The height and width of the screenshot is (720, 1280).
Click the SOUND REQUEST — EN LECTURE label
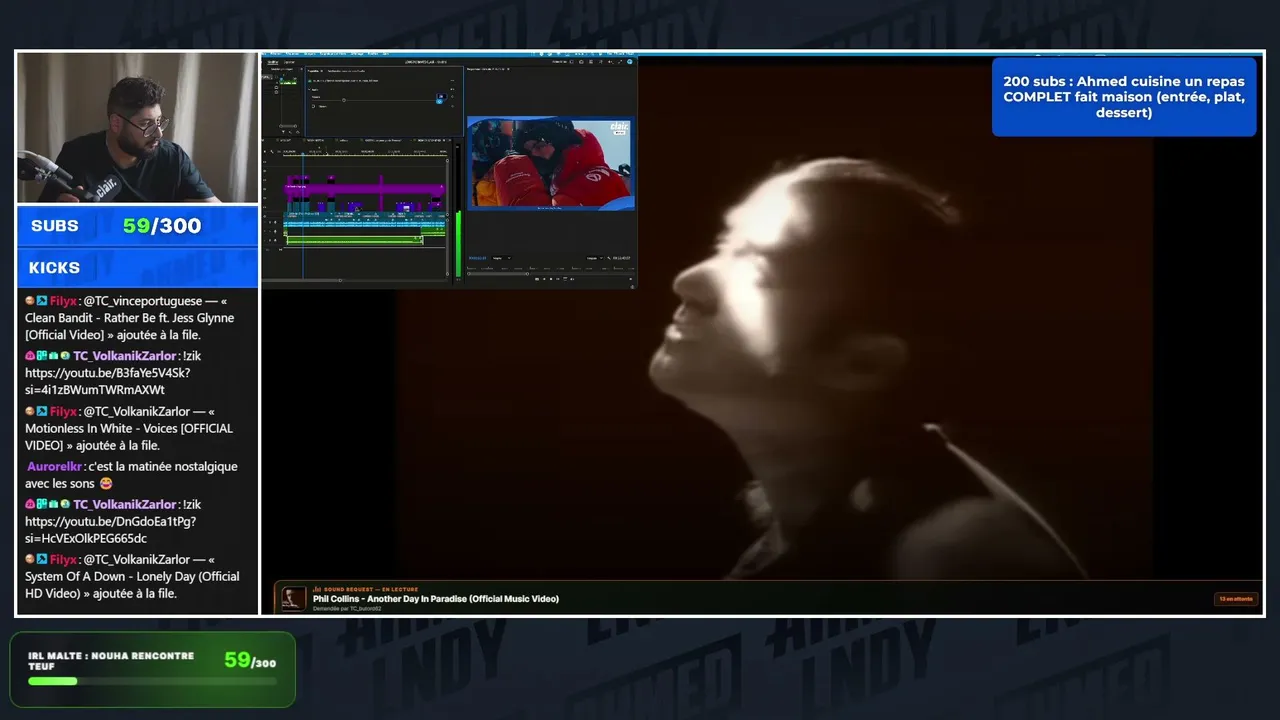(365, 589)
